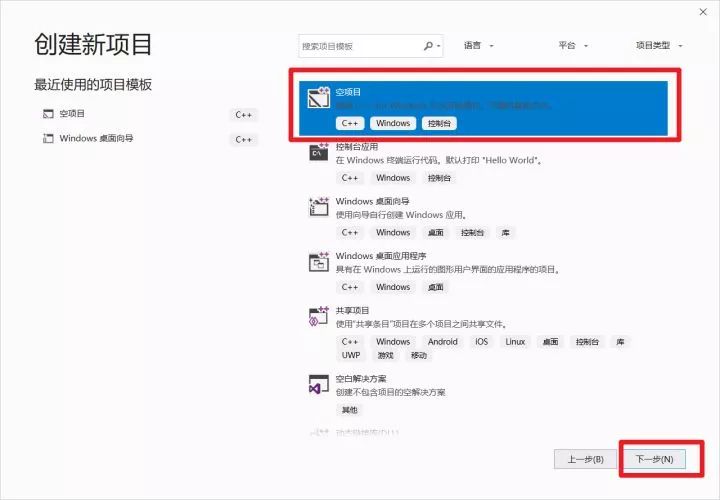
Task: Expand search history arrow beside magnifier
Action: click(439, 46)
